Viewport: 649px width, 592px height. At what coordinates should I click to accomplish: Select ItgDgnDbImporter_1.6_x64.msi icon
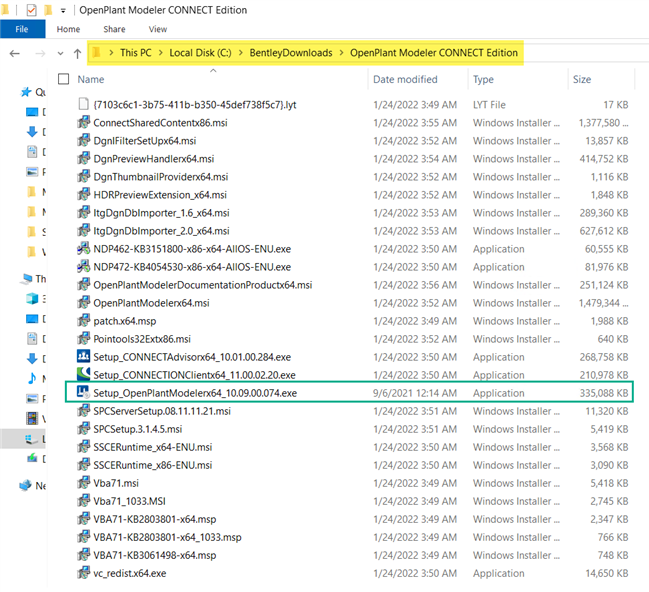[x=84, y=212]
